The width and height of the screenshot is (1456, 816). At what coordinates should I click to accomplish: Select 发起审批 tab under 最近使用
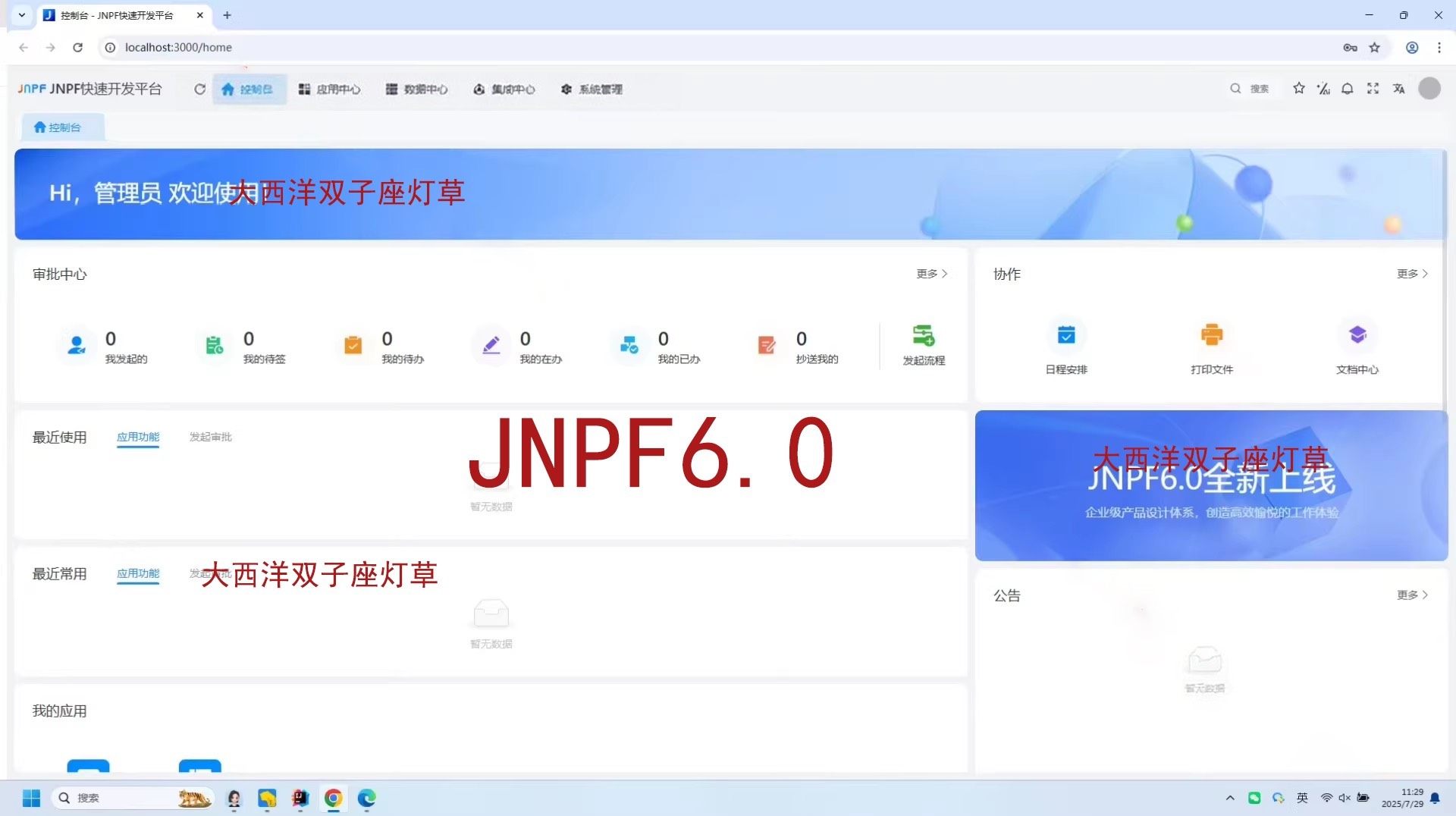tap(211, 437)
